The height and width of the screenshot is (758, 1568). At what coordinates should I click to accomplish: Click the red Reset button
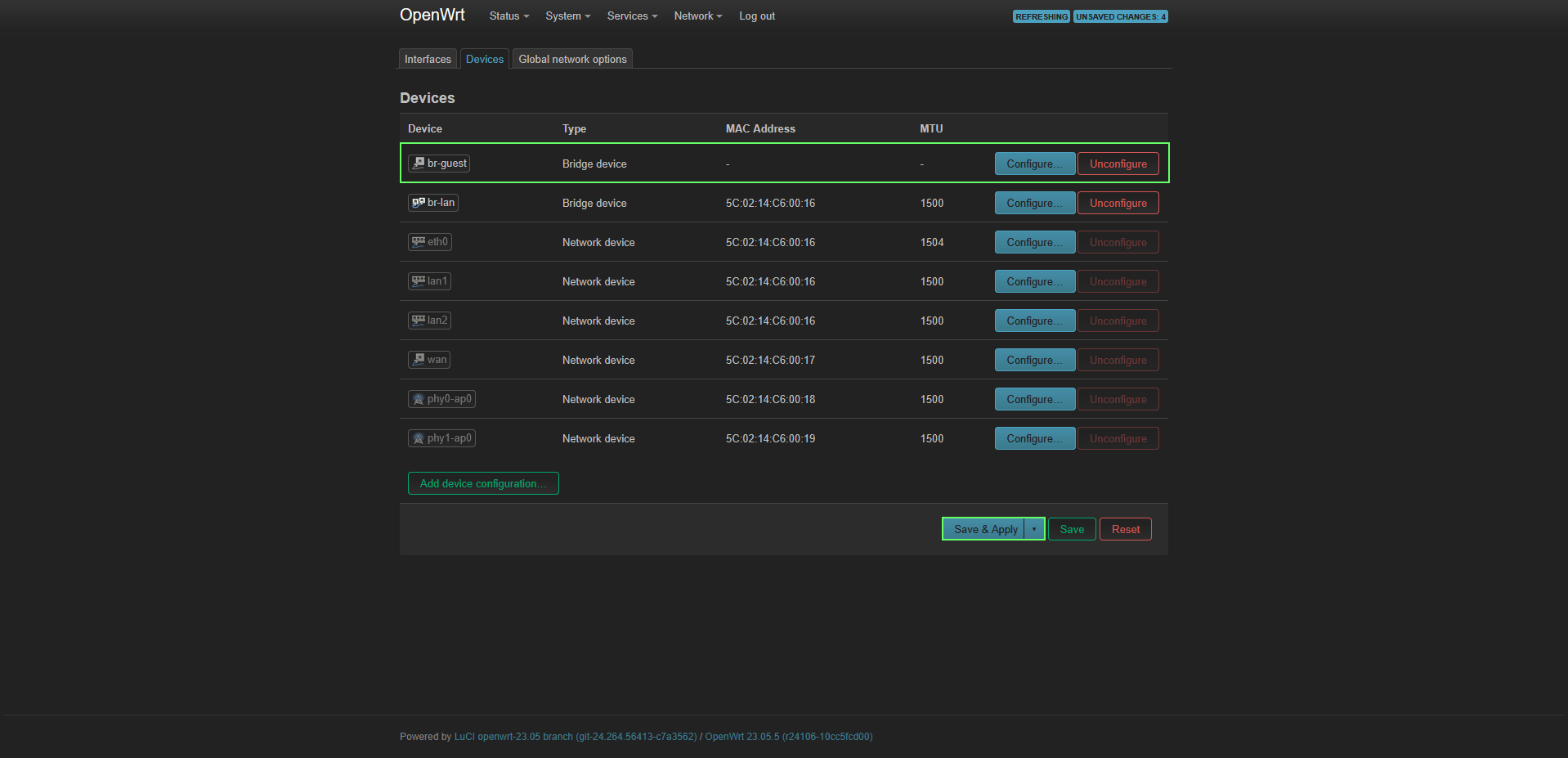click(x=1126, y=529)
